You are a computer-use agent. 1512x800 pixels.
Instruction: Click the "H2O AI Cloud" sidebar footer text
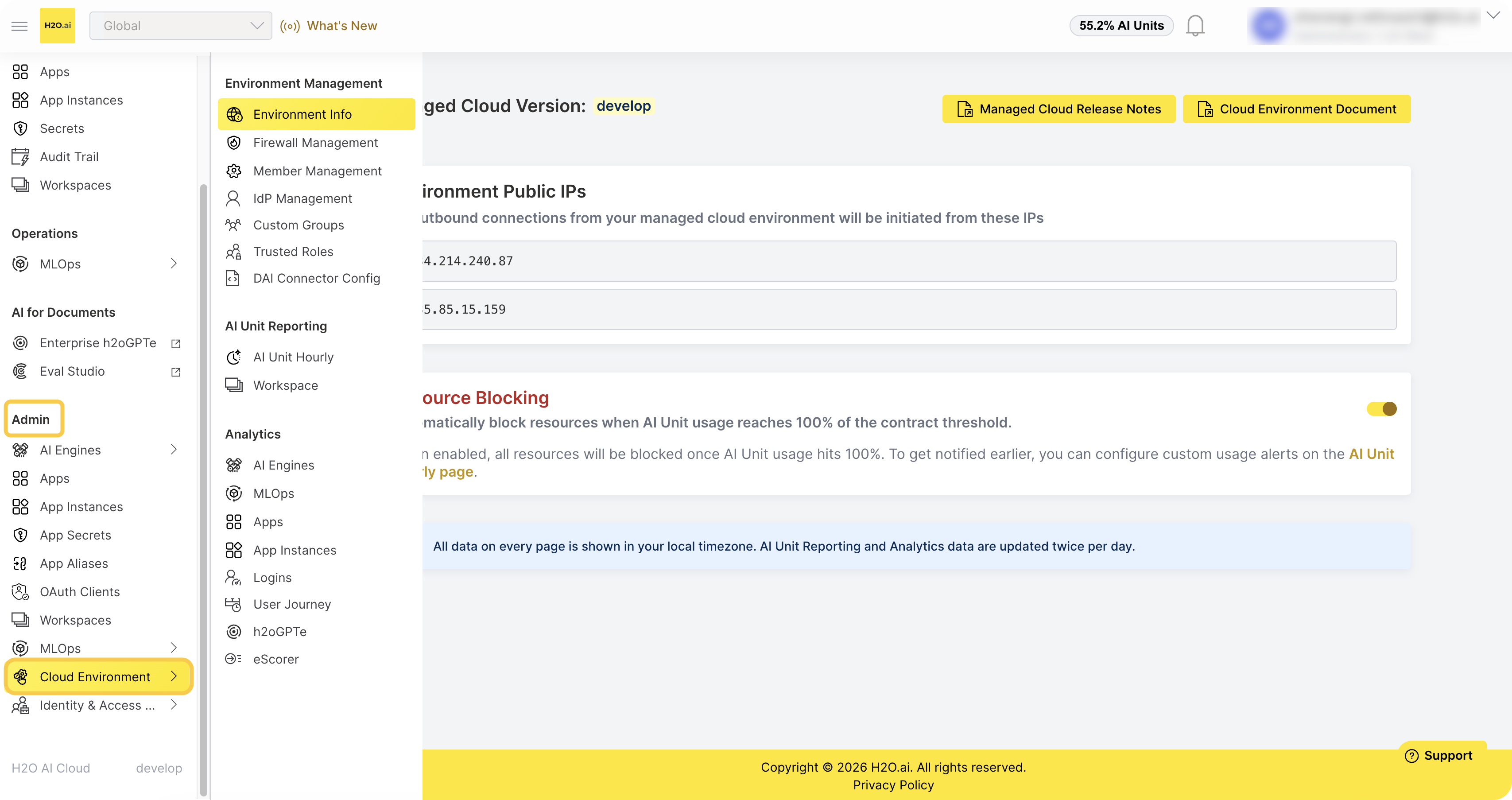click(x=51, y=768)
